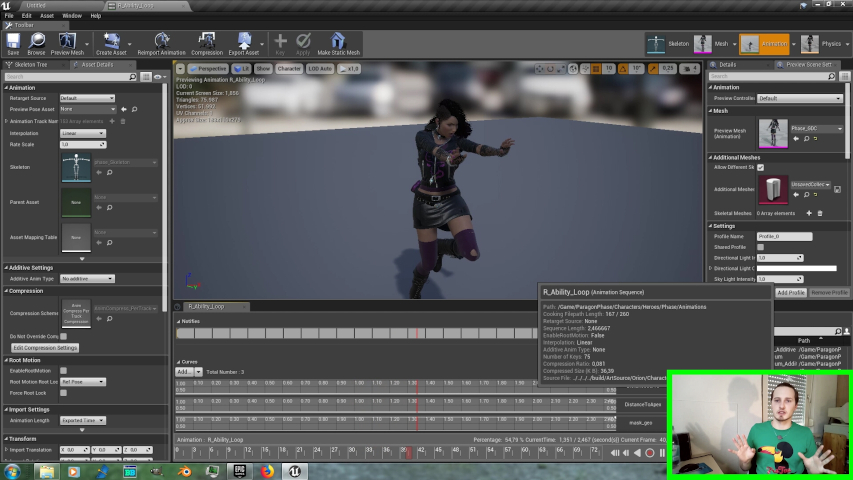
Task: Open the Preview Mesh toolbar option
Action: pyautogui.click(x=67, y=44)
